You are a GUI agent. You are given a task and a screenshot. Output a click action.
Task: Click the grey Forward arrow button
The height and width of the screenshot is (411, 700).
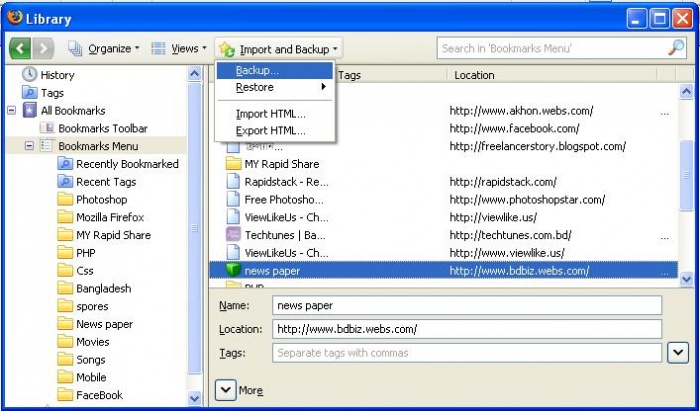[43, 49]
